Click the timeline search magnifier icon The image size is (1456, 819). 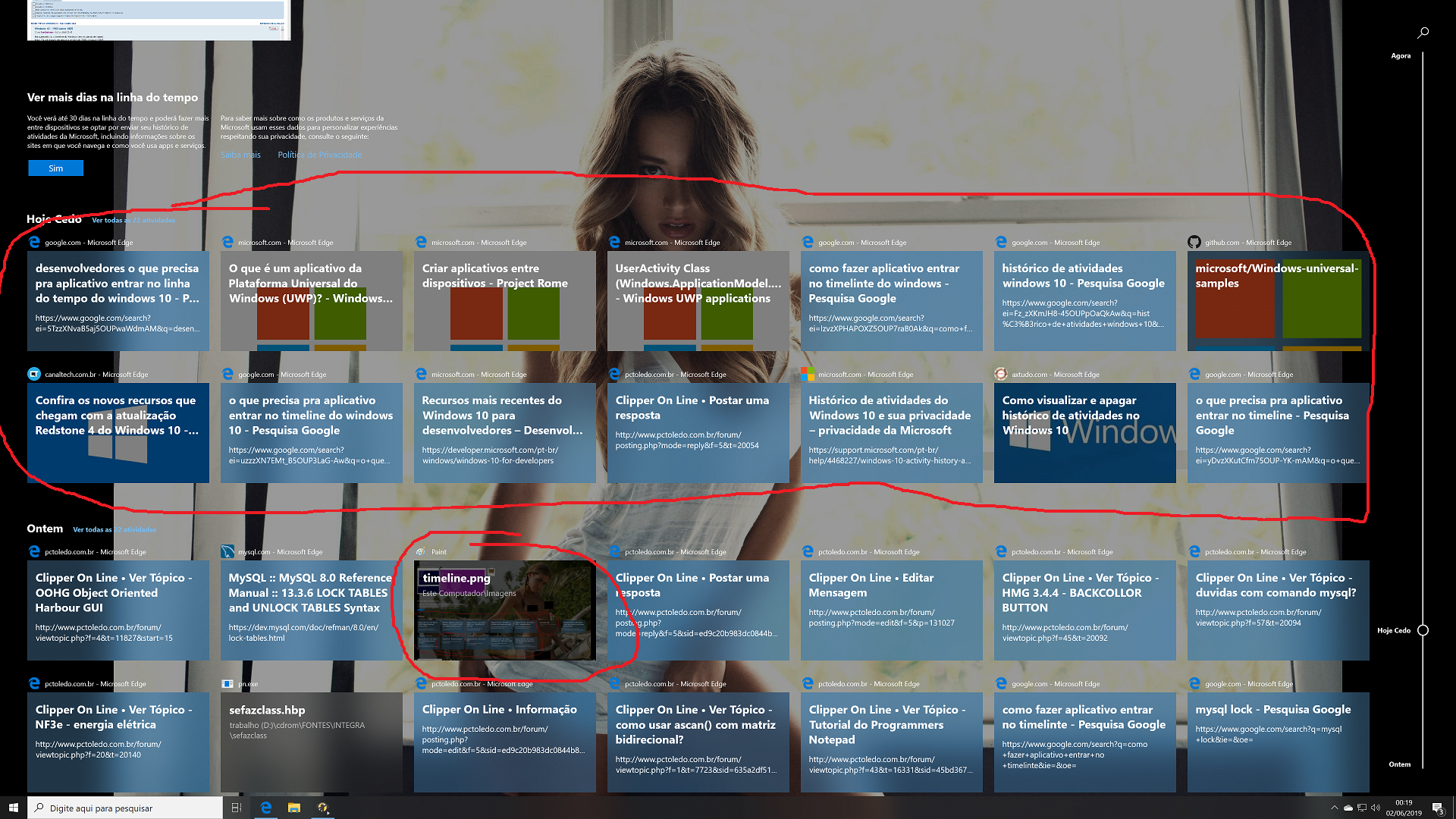click(x=1423, y=33)
